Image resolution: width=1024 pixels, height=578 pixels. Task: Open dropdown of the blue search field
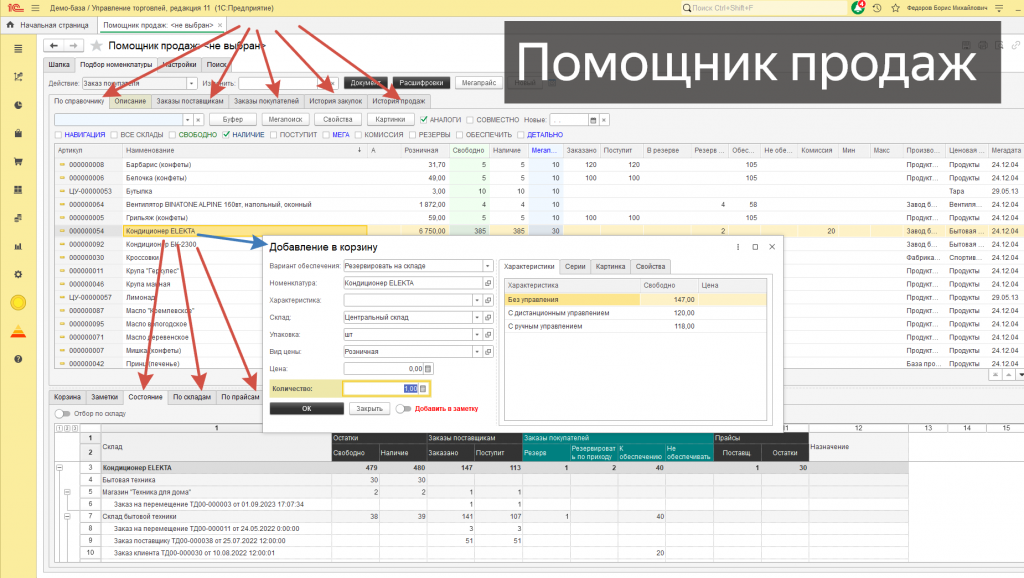(187, 120)
